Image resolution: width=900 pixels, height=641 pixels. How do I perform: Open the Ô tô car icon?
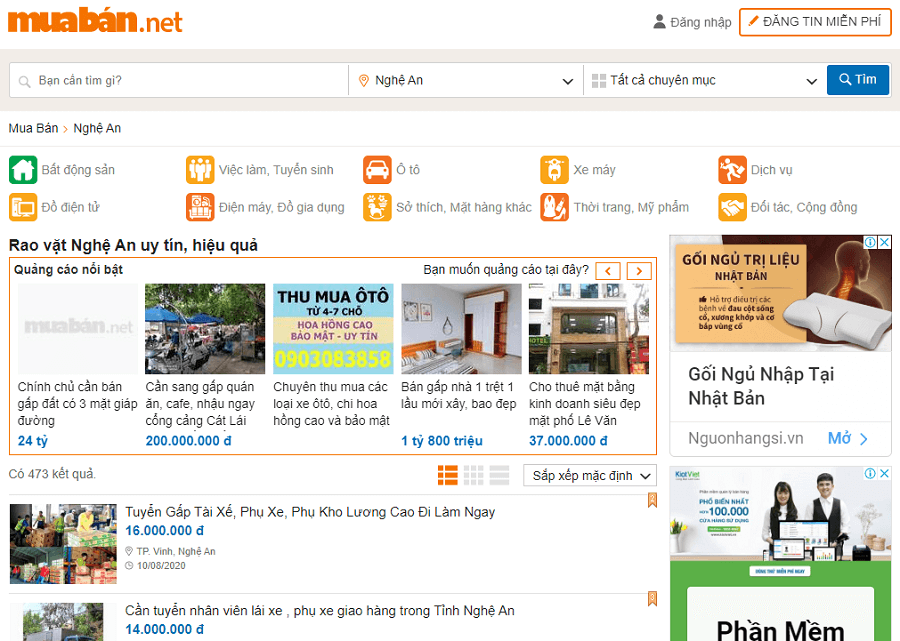coord(377,170)
